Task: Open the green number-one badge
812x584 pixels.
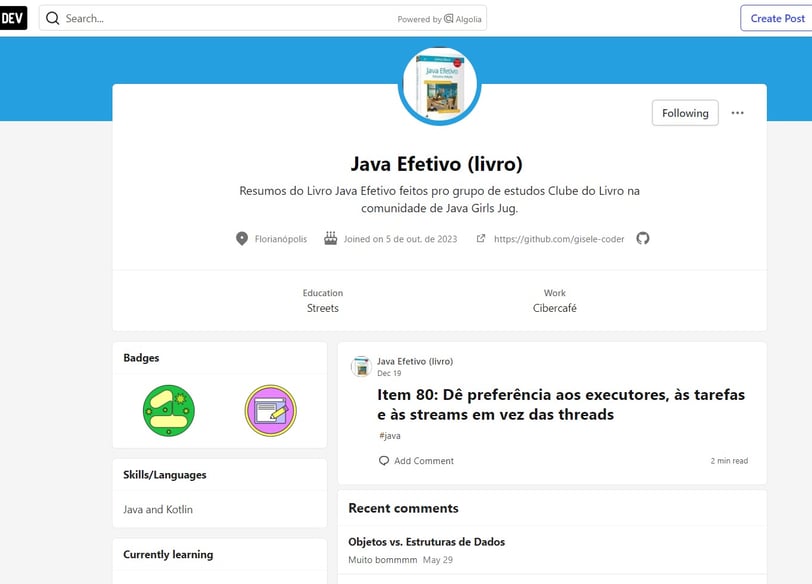Action: click(x=168, y=411)
